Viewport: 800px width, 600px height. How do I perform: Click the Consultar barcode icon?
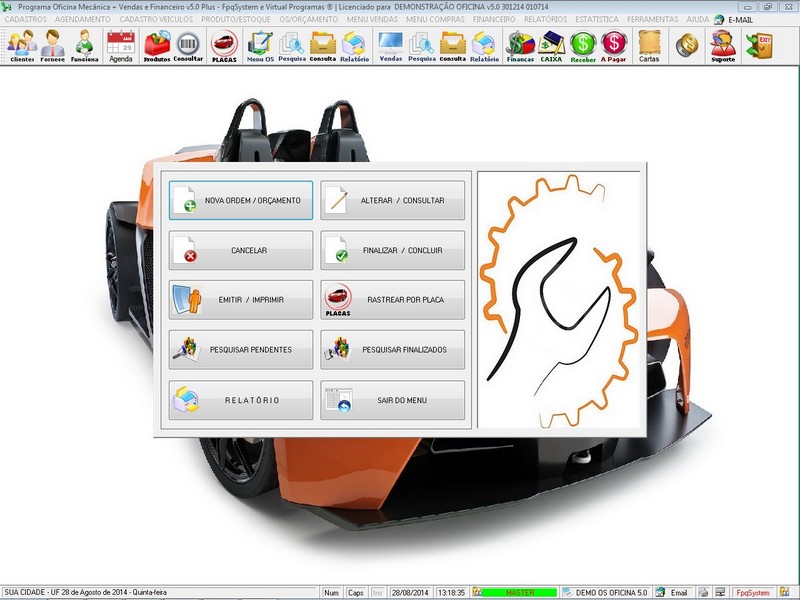click(188, 45)
